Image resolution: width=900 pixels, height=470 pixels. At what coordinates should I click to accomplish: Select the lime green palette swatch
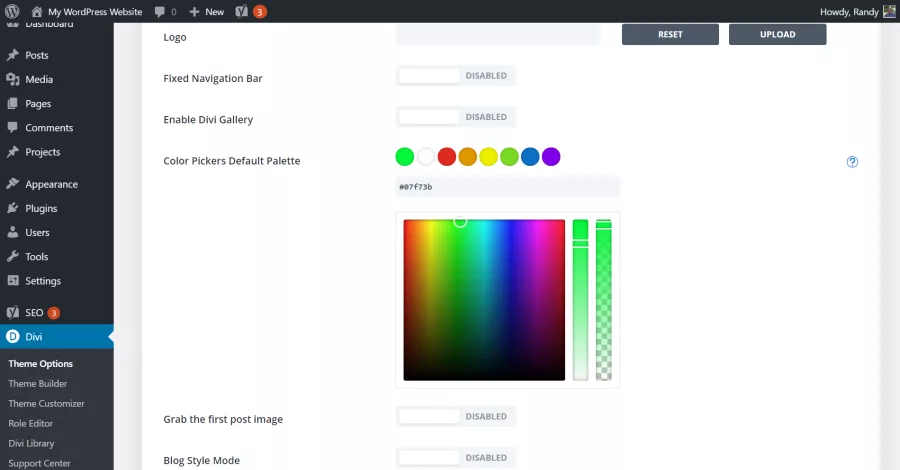tap(509, 157)
